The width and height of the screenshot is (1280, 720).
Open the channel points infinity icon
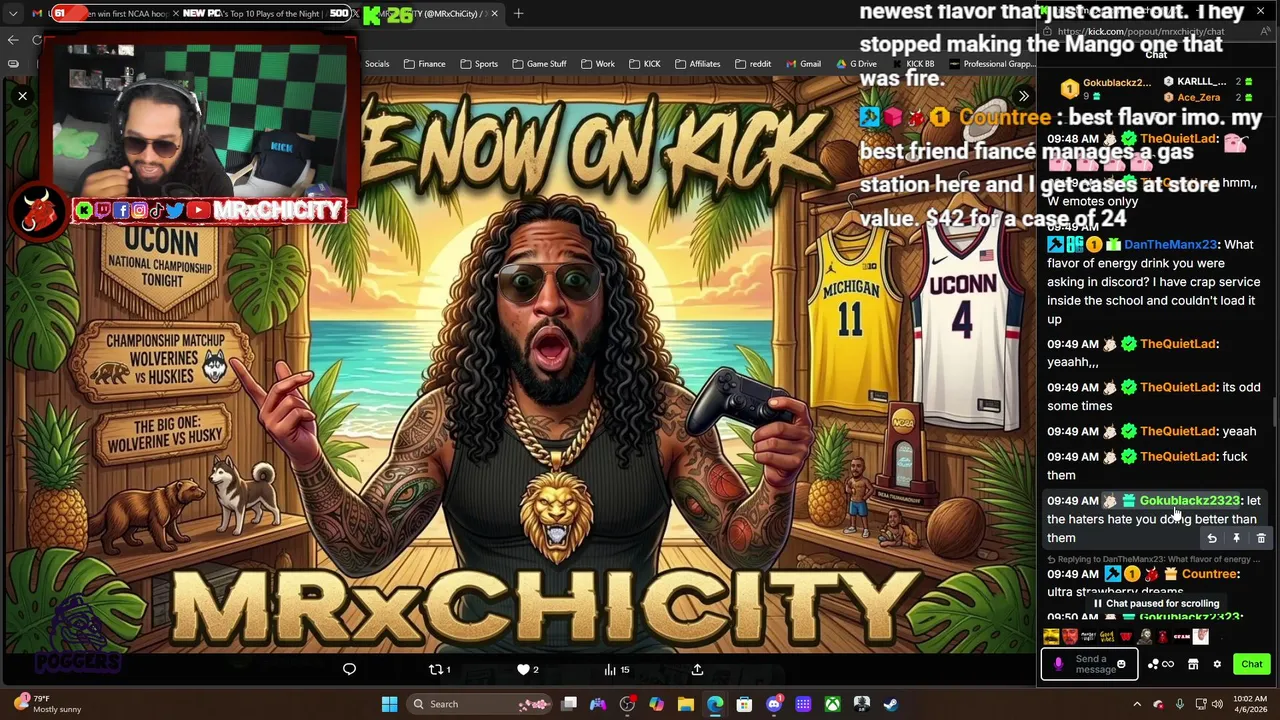tap(1160, 664)
